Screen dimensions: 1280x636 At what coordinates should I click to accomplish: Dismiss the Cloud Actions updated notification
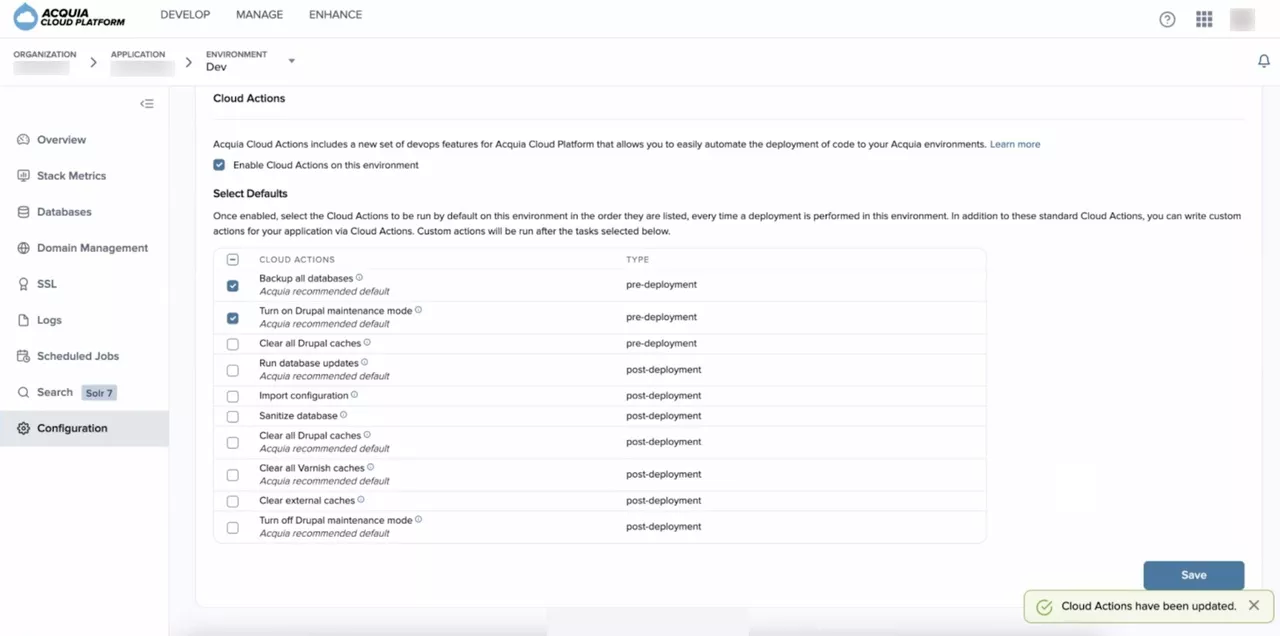1254,606
